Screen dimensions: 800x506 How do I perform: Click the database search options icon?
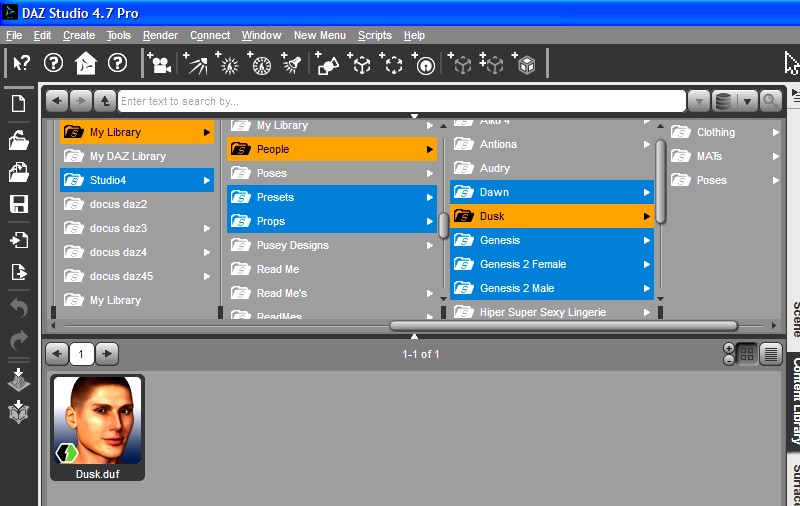coord(723,102)
